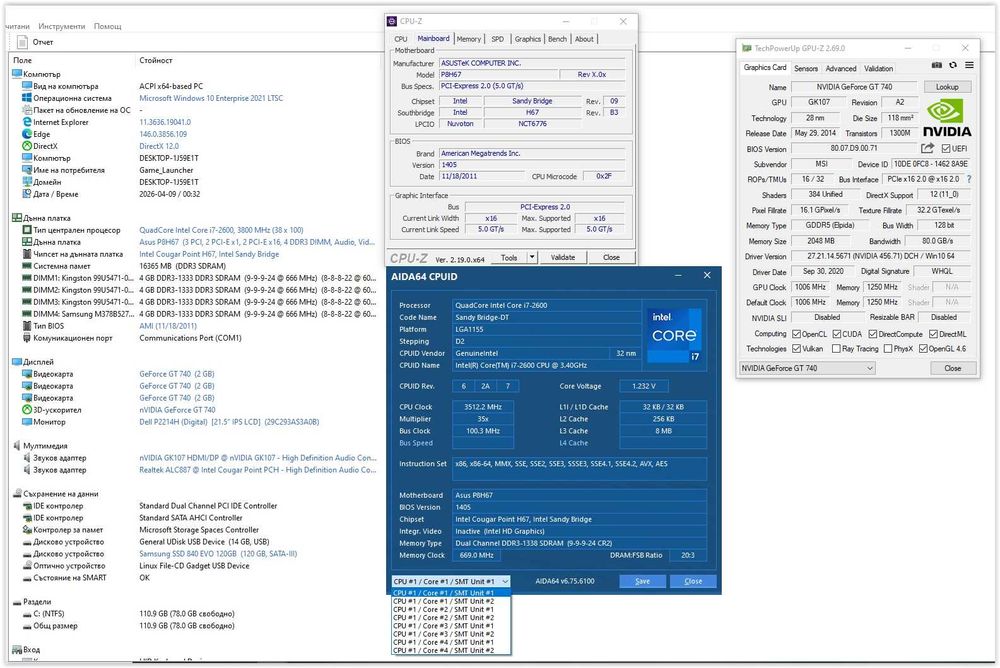Click the report (Отчет) page icon
Screen dimensions: 1000x668
point(22,42)
